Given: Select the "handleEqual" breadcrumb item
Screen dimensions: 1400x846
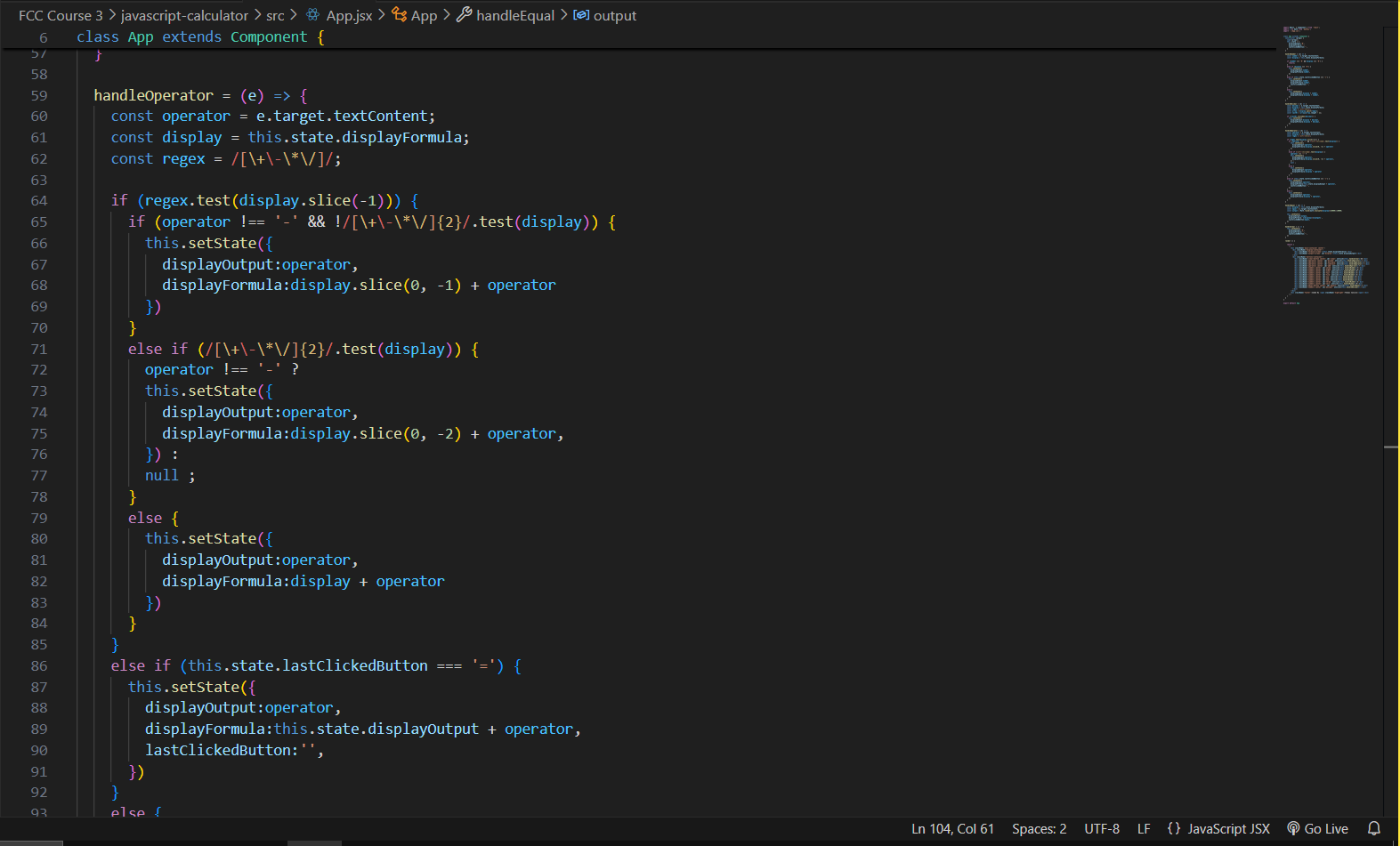Looking at the screenshot, I should 515,15.
